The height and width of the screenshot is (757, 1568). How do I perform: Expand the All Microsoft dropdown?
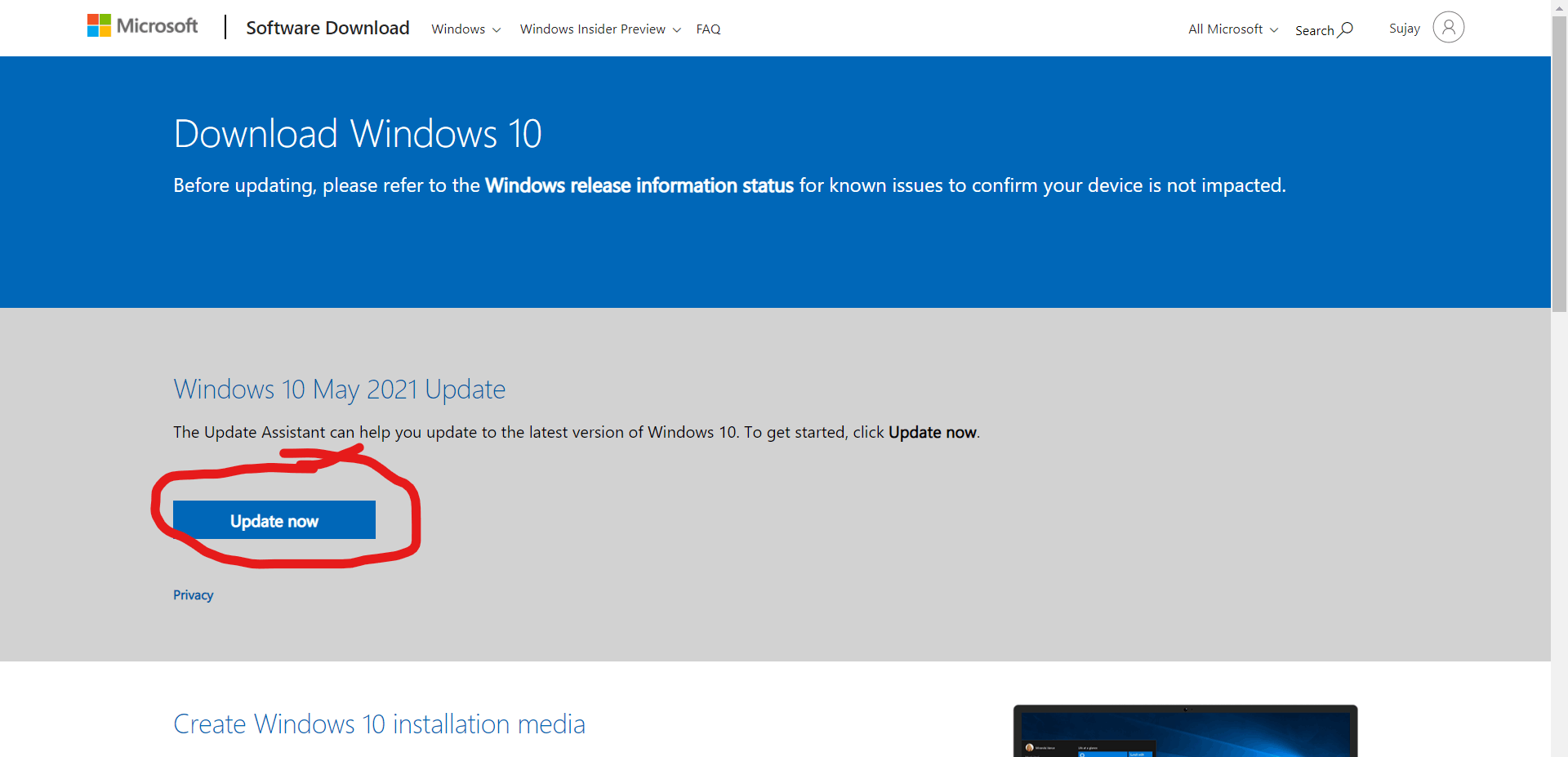point(1233,29)
